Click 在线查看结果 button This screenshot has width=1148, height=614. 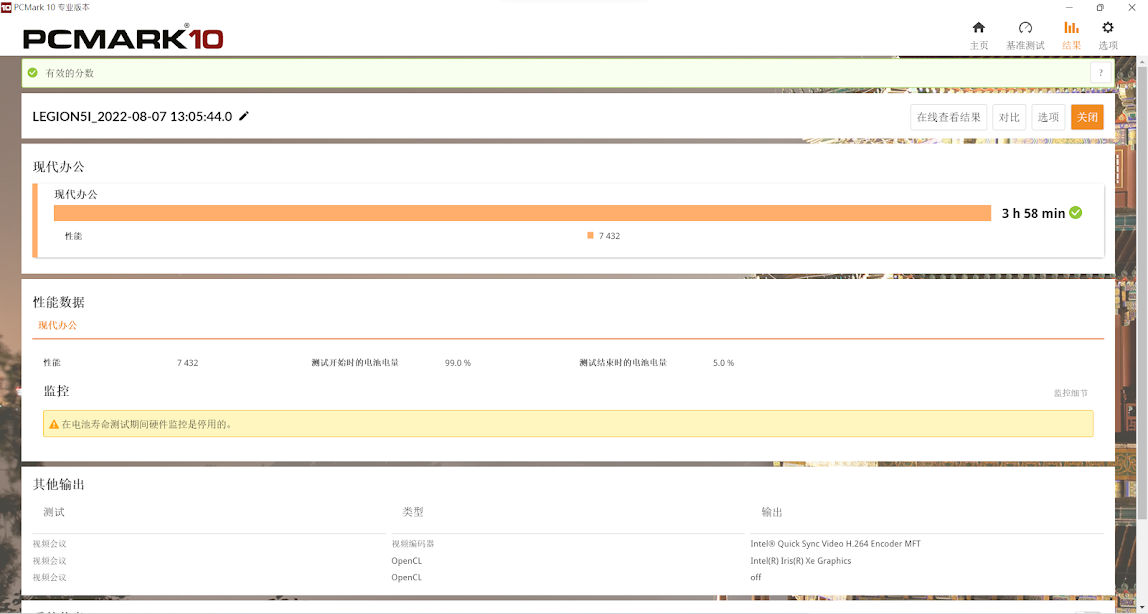click(x=949, y=117)
